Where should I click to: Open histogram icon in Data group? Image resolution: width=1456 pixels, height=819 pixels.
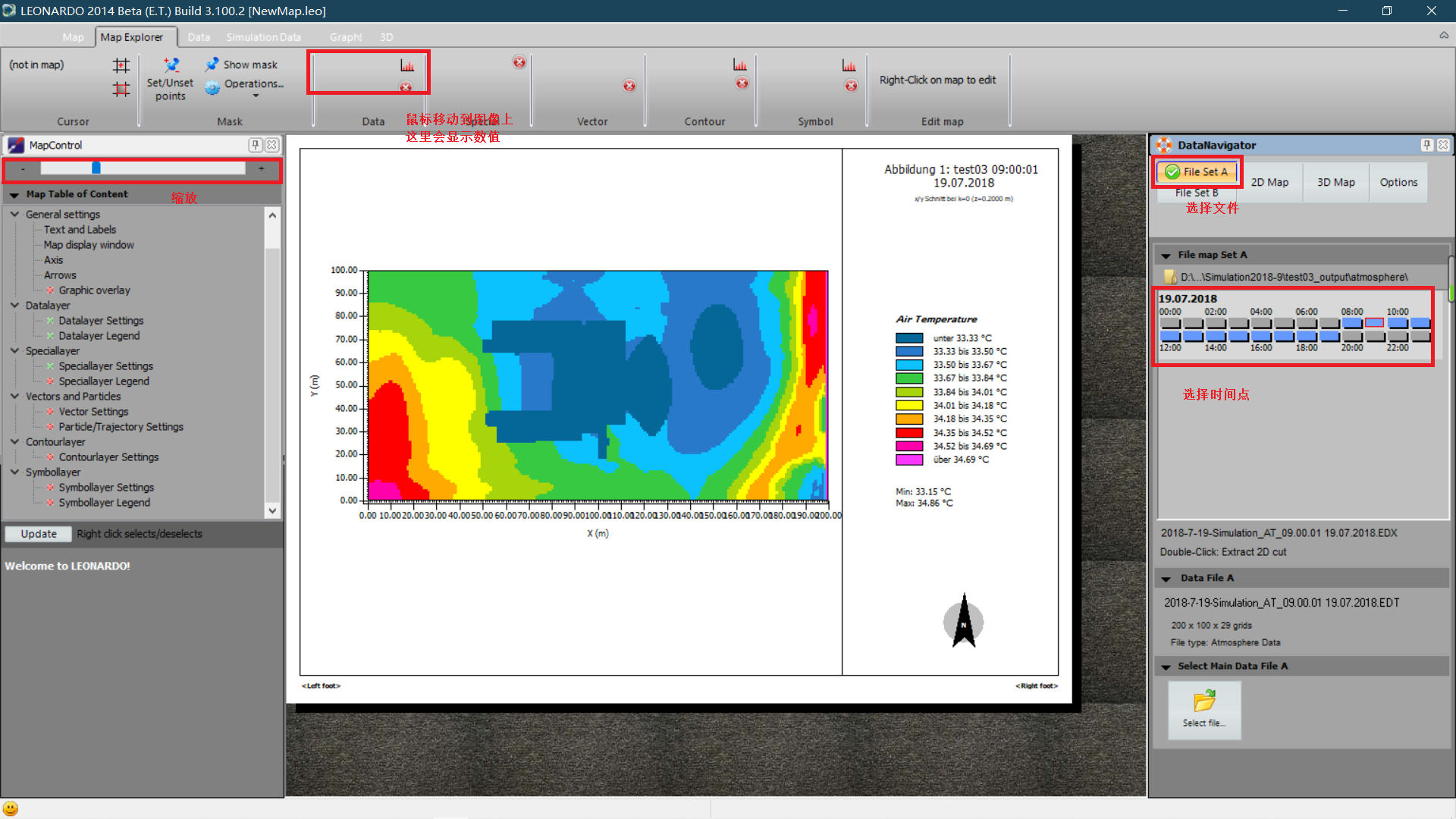407,66
